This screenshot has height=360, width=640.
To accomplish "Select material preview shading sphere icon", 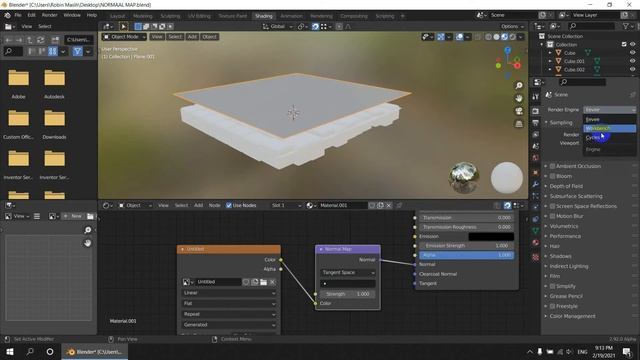I will tap(504, 37).
